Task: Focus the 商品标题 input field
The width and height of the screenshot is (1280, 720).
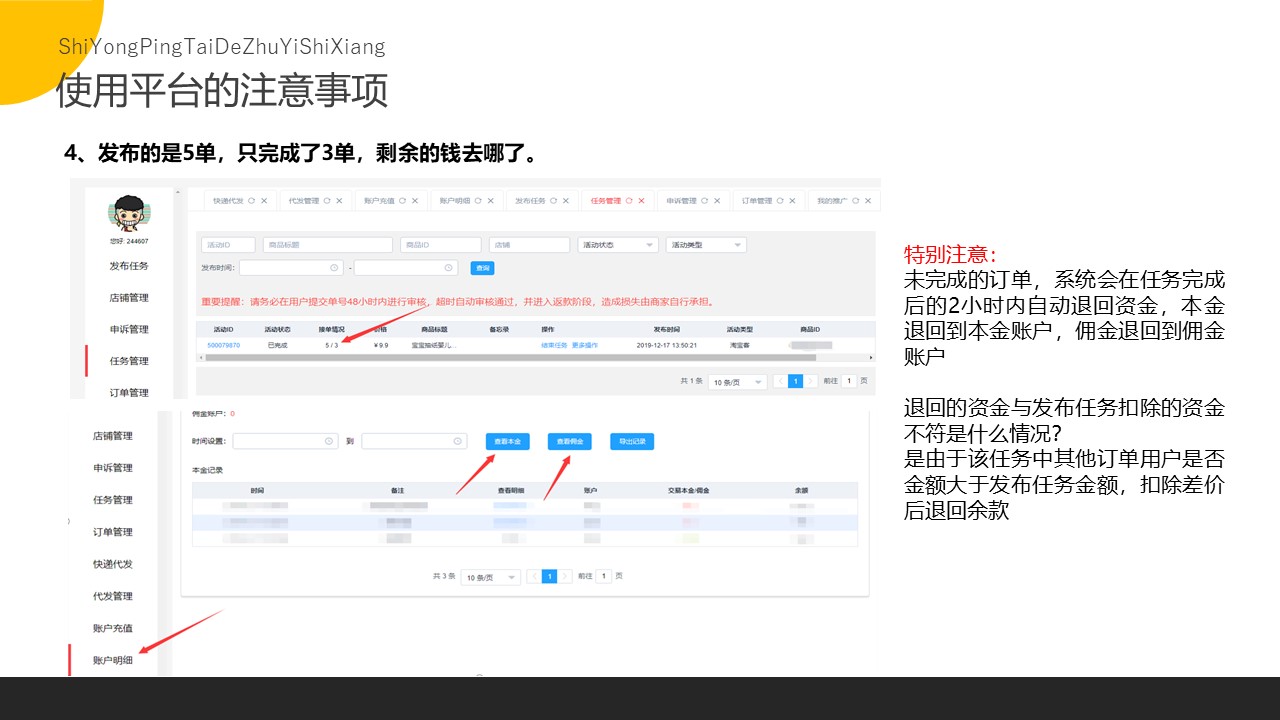Action: click(327, 245)
